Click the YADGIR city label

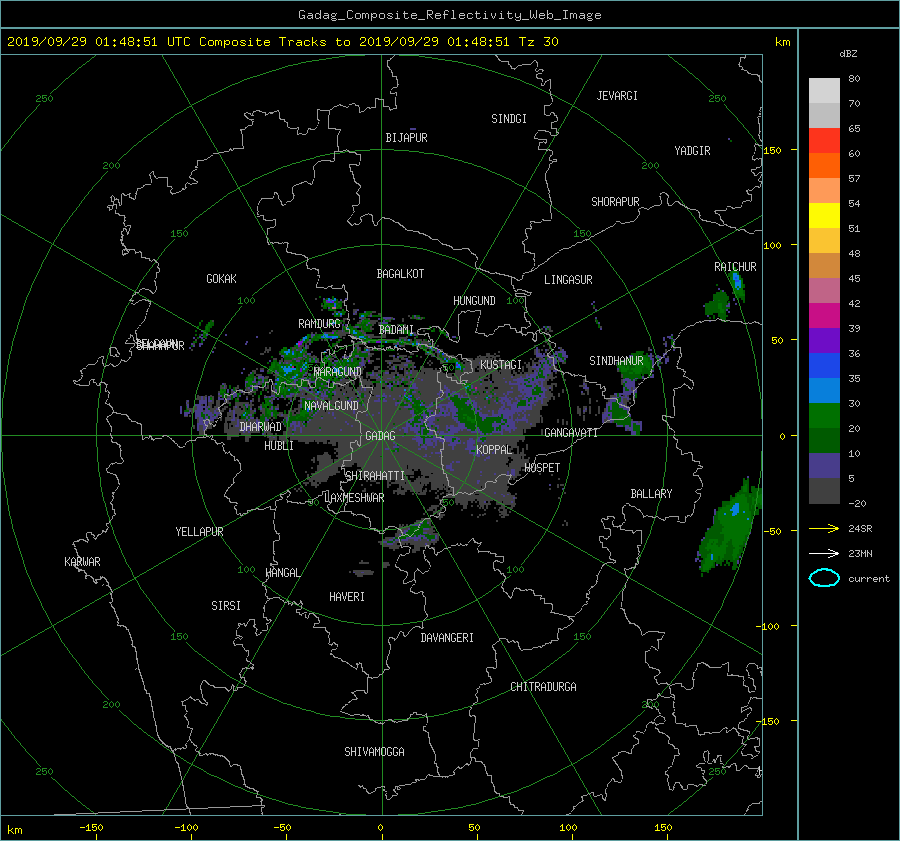692,151
